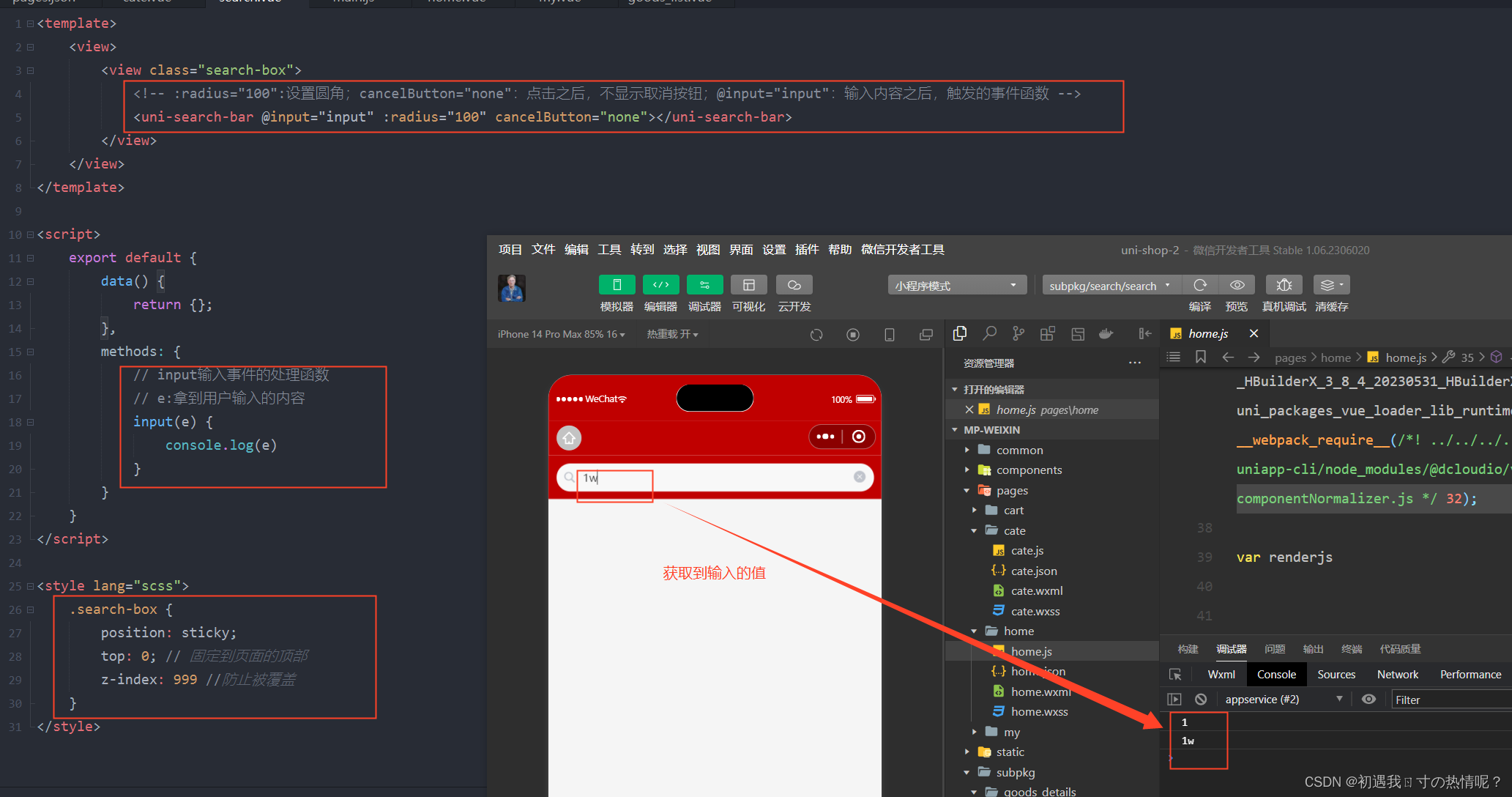Click the user avatar in WeChat DevTools
This screenshot has width=1512, height=797.
(x=512, y=289)
